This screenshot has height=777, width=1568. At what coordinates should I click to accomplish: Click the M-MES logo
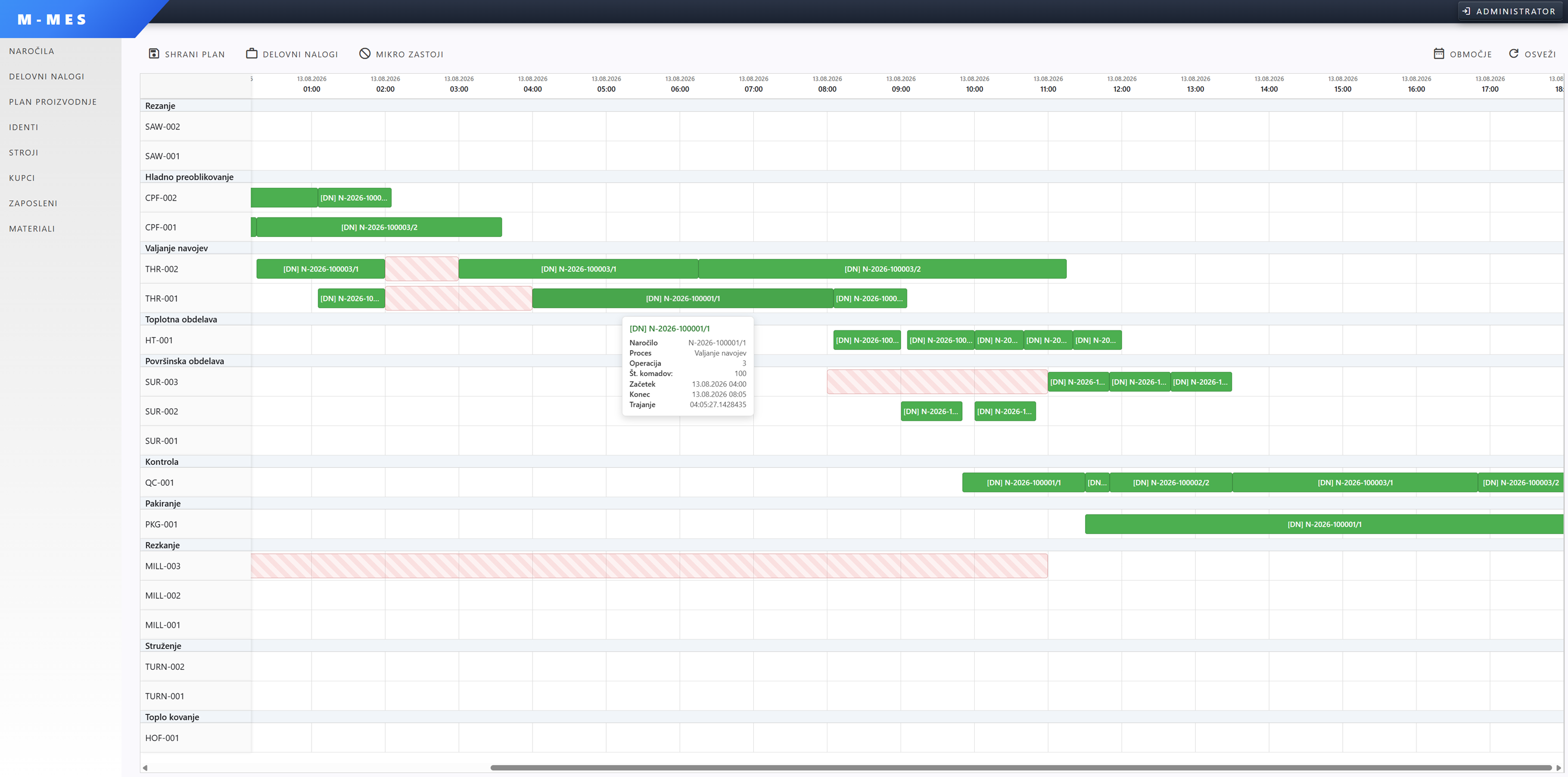coord(52,19)
